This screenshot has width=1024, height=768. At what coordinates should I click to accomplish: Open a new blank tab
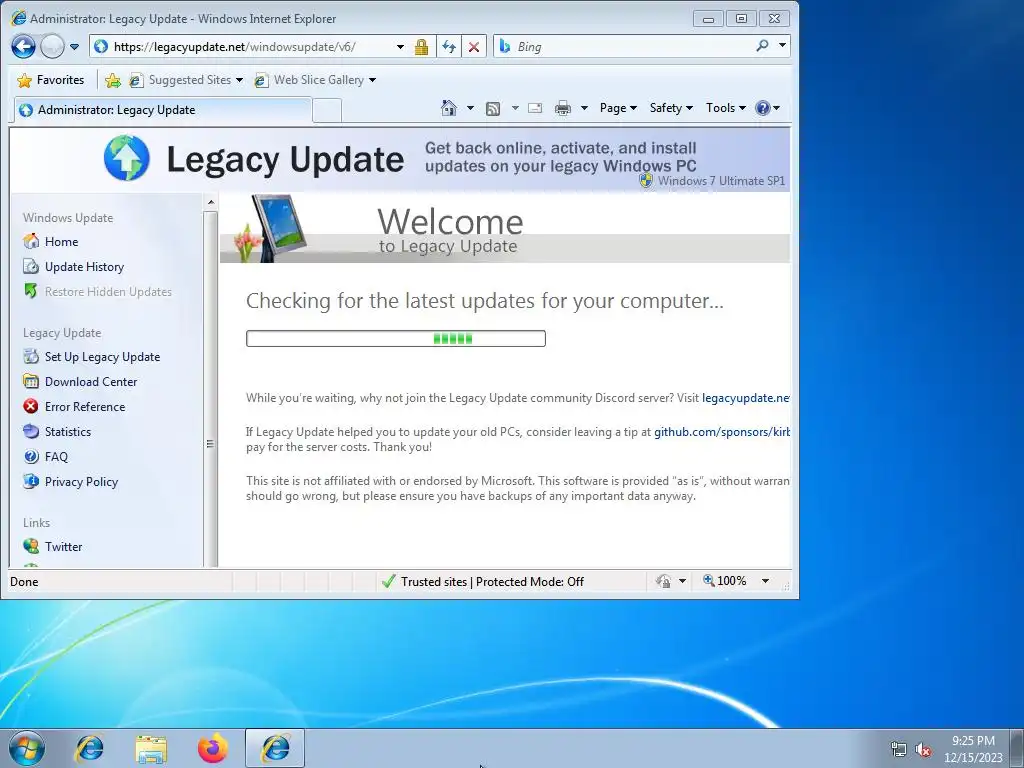coord(327,110)
